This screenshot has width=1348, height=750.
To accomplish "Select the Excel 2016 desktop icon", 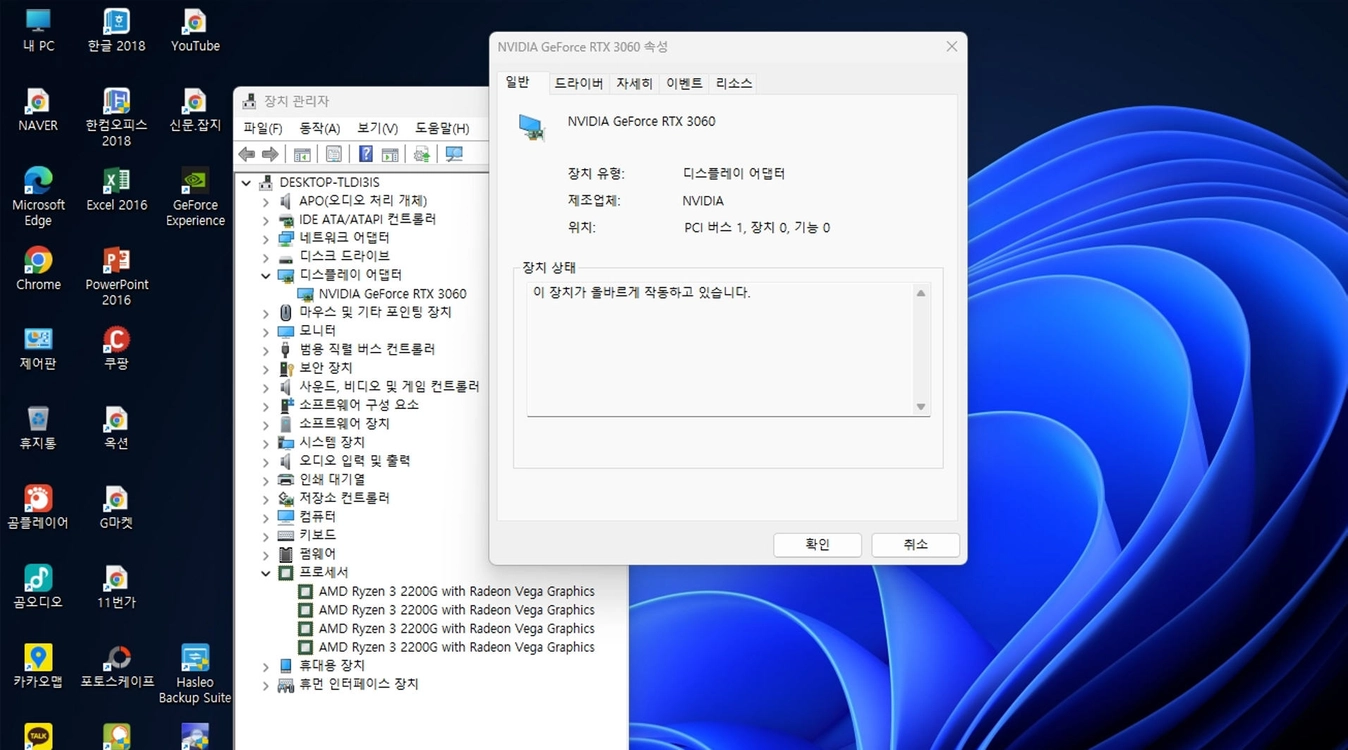I will [x=116, y=189].
